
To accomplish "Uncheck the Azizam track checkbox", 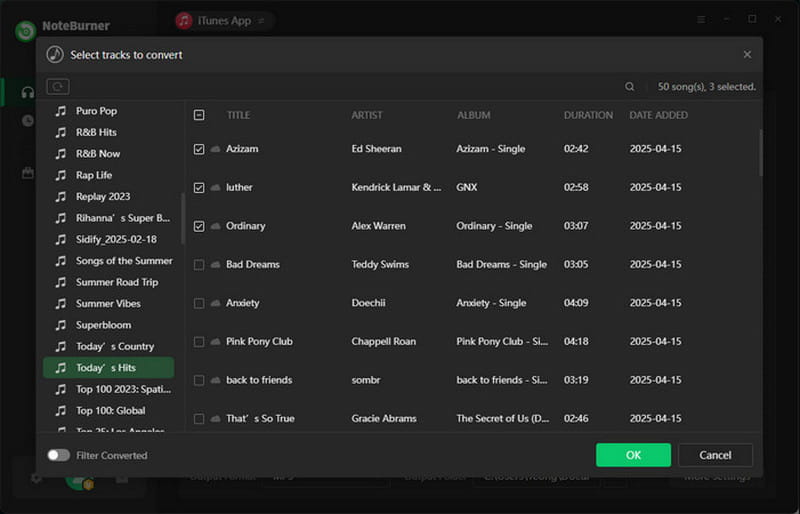I will coord(199,149).
